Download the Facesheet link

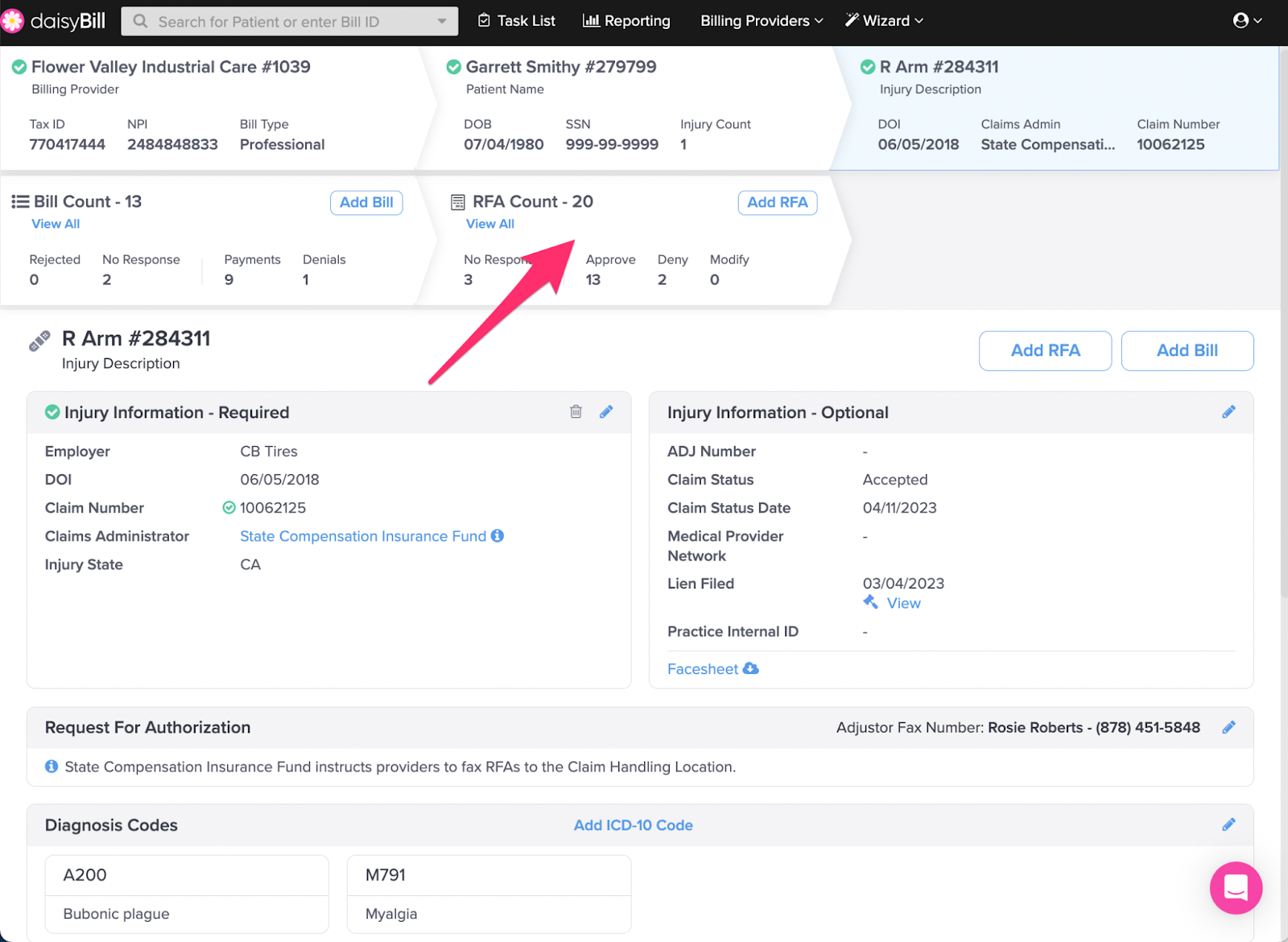[703, 669]
